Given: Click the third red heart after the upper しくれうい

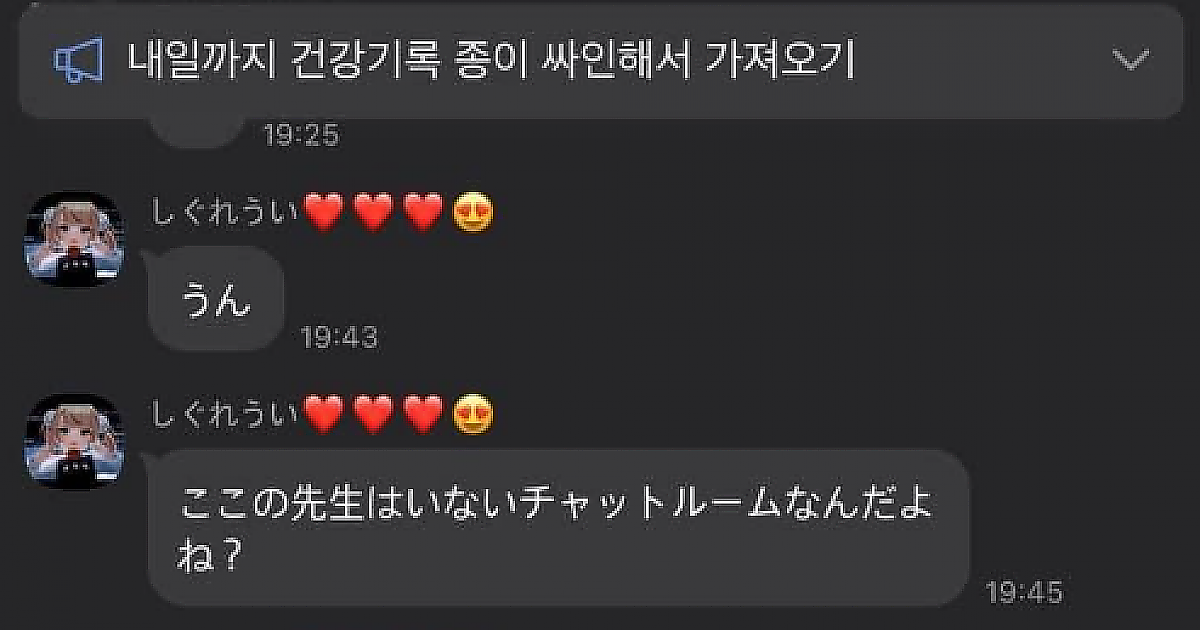Looking at the screenshot, I should pyautogui.click(x=422, y=213).
